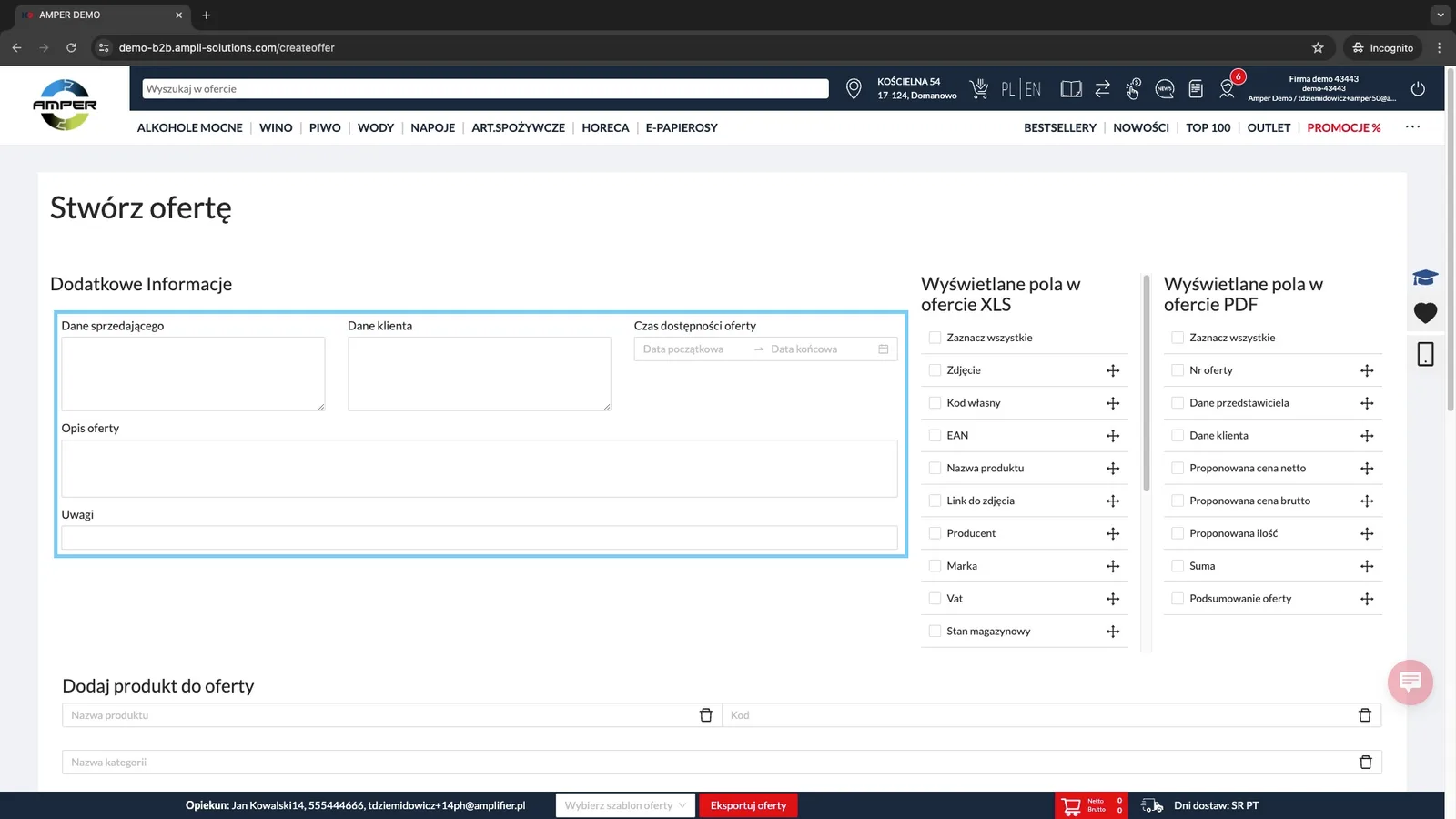
Task: Switch language to EN
Action: [x=1033, y=89]
